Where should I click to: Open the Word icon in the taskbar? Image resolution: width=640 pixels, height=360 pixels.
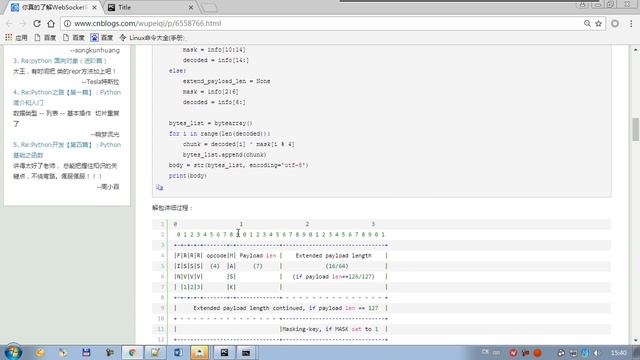[178, 353]
